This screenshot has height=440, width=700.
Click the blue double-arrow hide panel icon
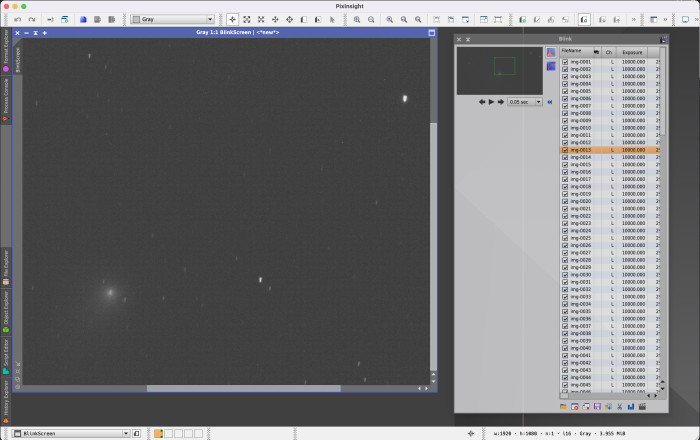pyautogui.click(x=550, y=102)
